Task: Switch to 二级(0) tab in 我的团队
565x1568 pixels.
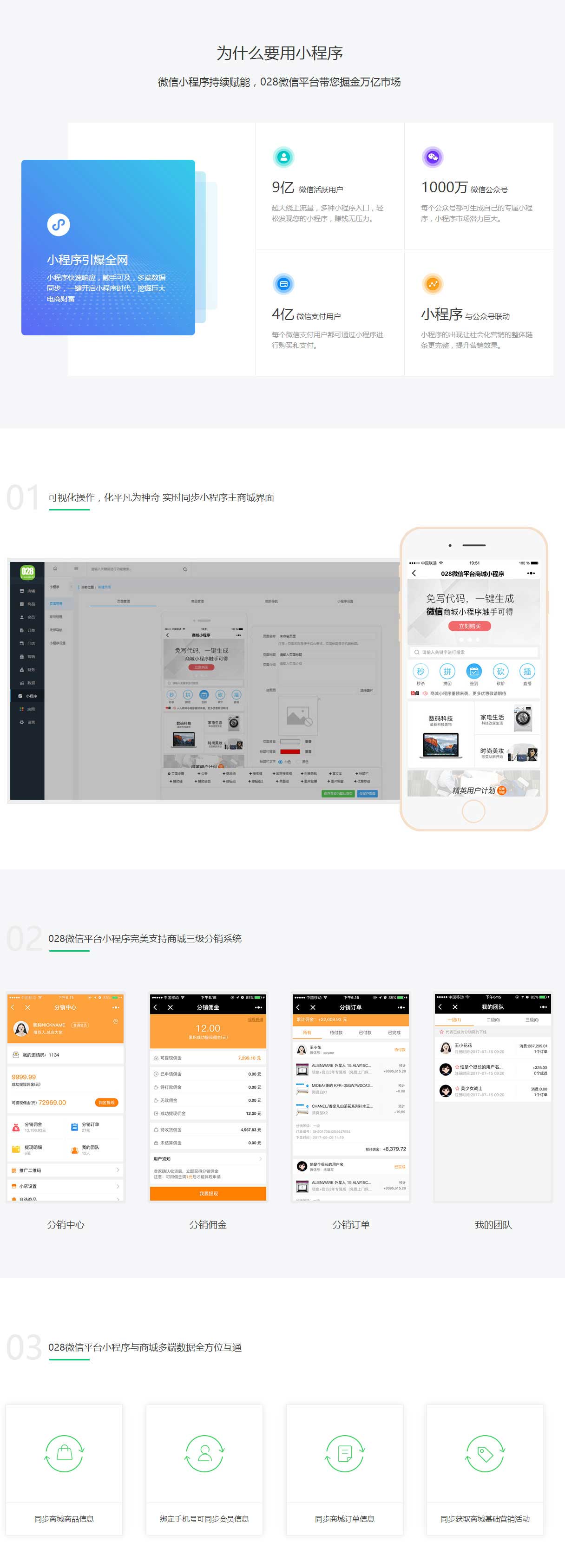Action: coord(493,1019)
